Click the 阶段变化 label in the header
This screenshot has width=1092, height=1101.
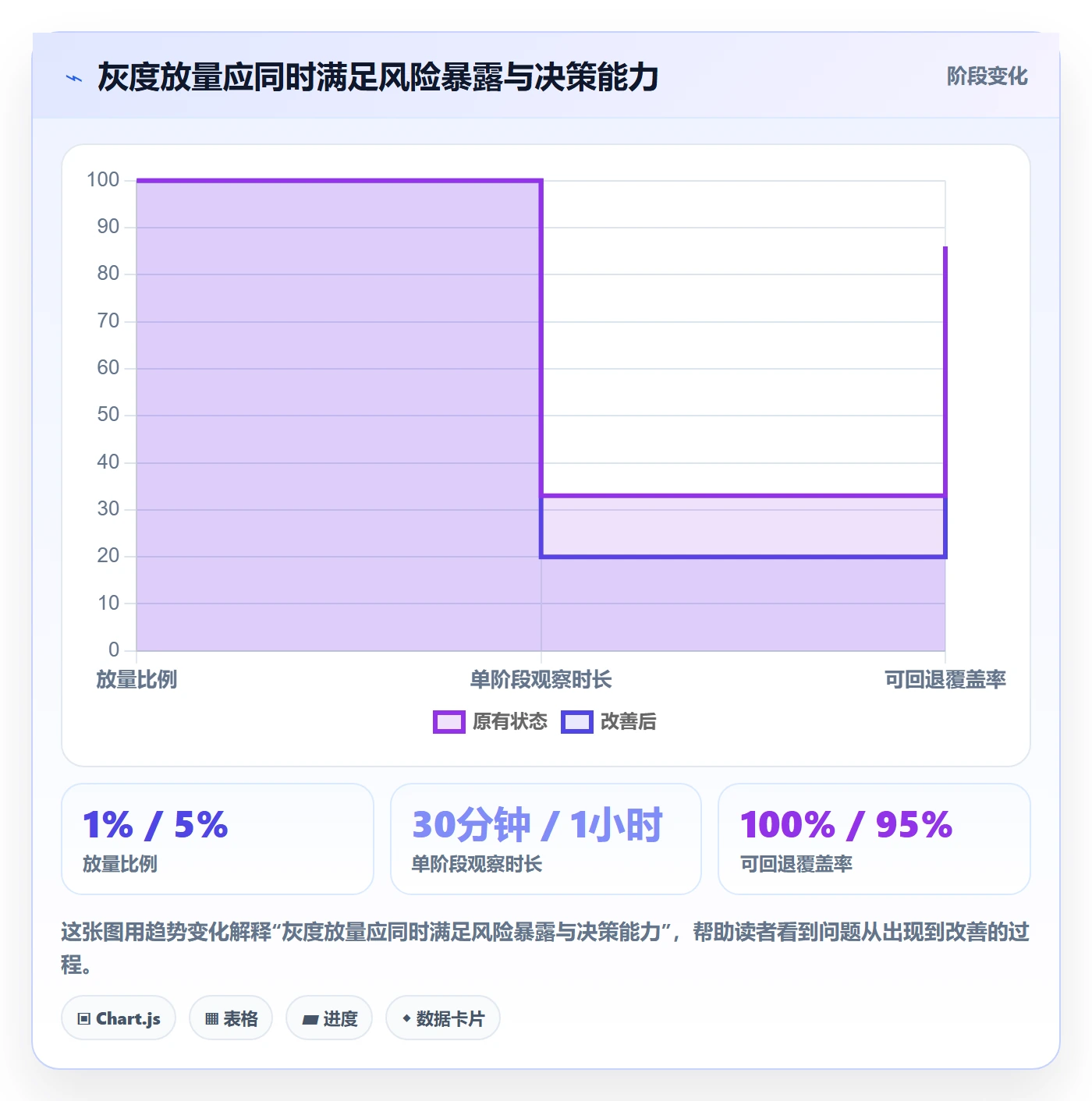click(987, 76)
